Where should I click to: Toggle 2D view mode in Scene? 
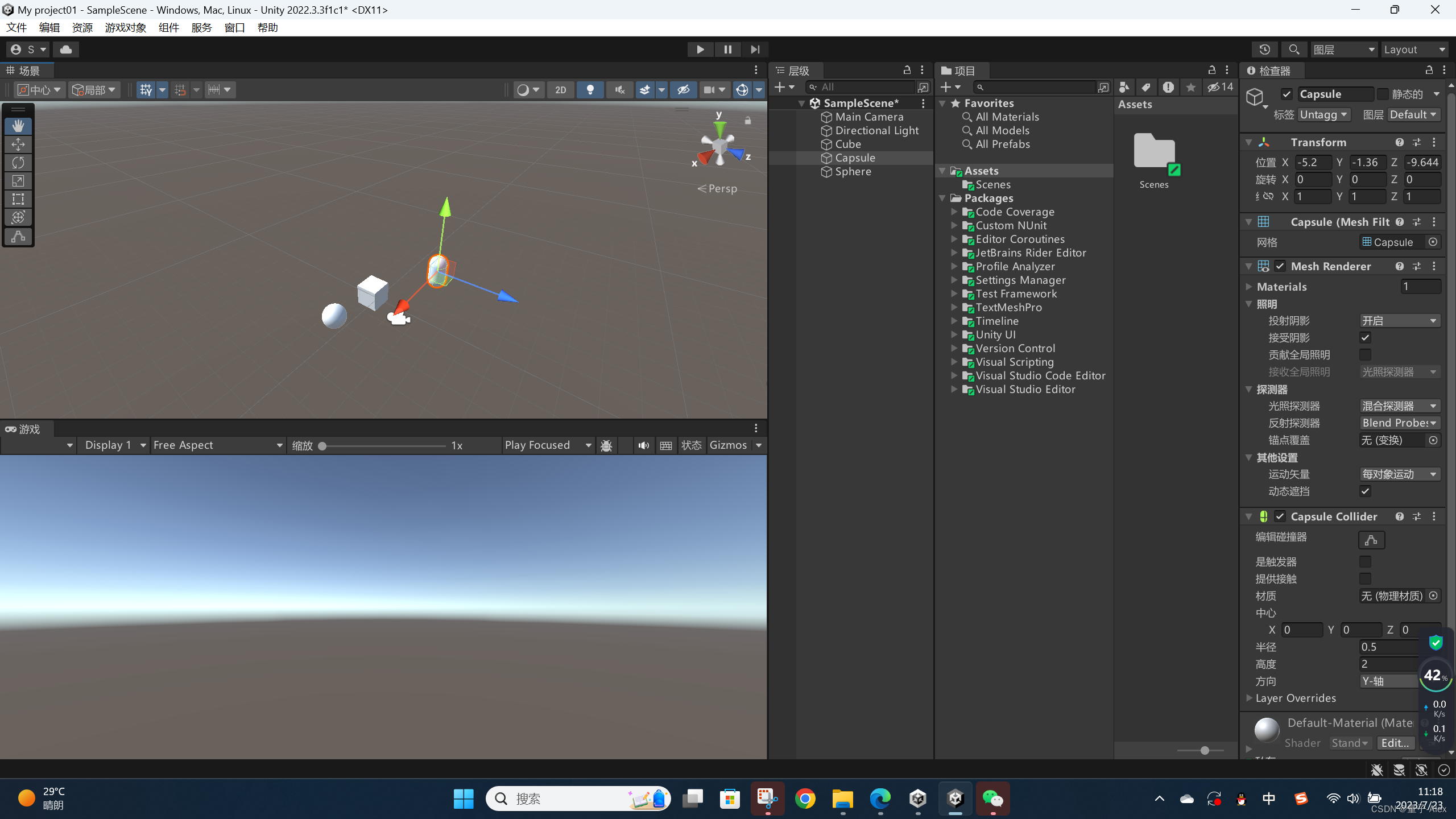[x=560, y=89]
